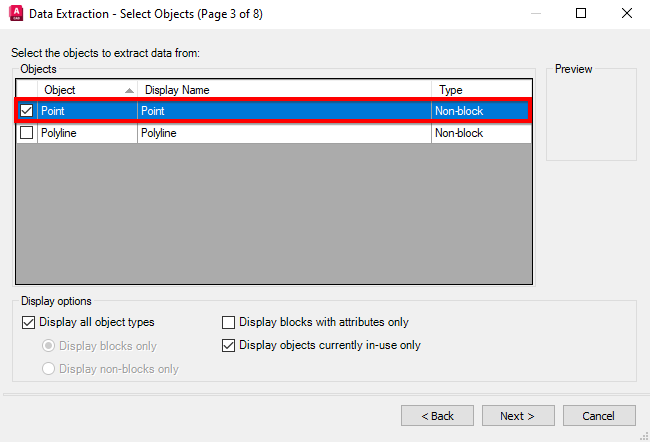
Task: Click the Point object name cell
Action: click(x=87, y=111)
